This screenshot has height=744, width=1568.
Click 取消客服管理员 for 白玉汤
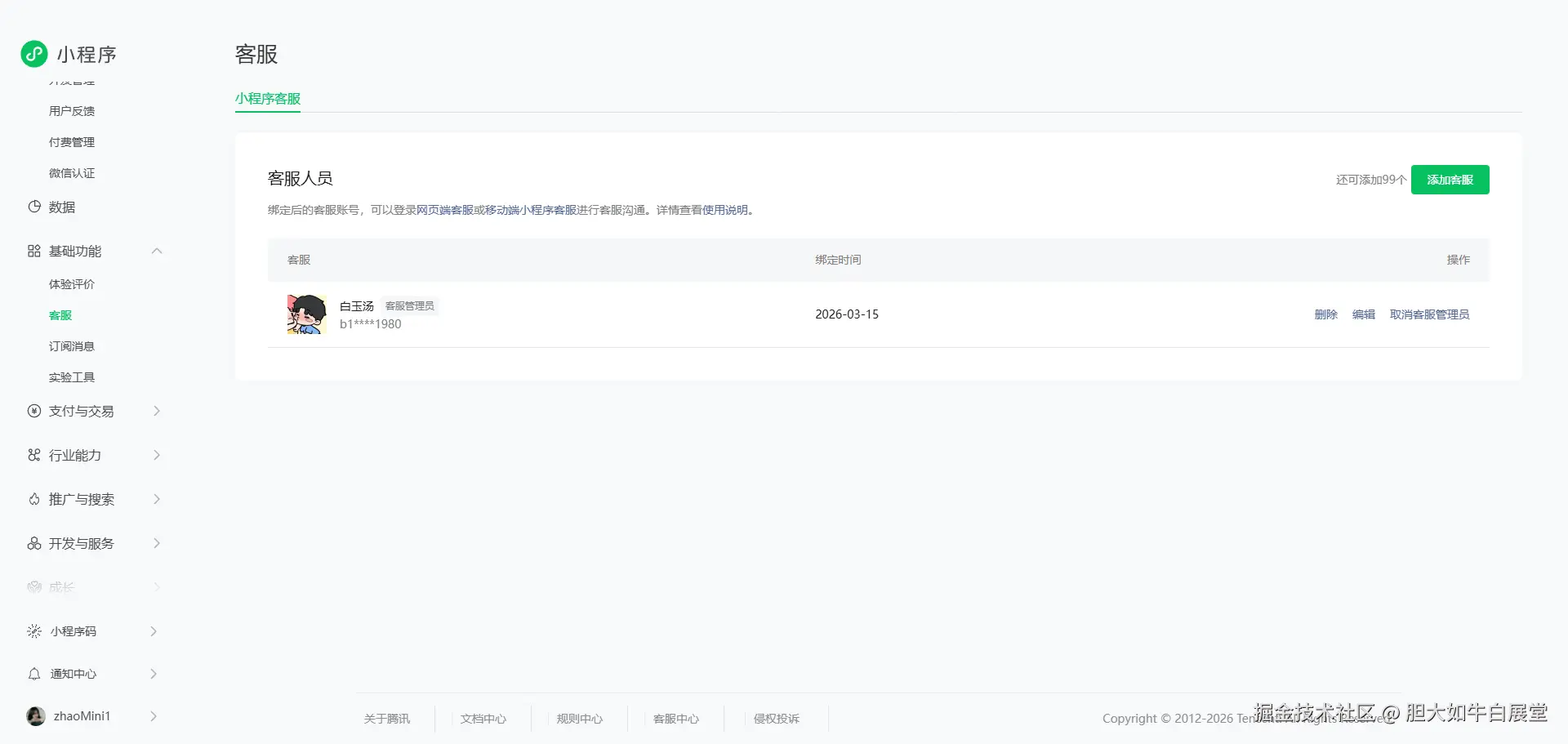1430,314
